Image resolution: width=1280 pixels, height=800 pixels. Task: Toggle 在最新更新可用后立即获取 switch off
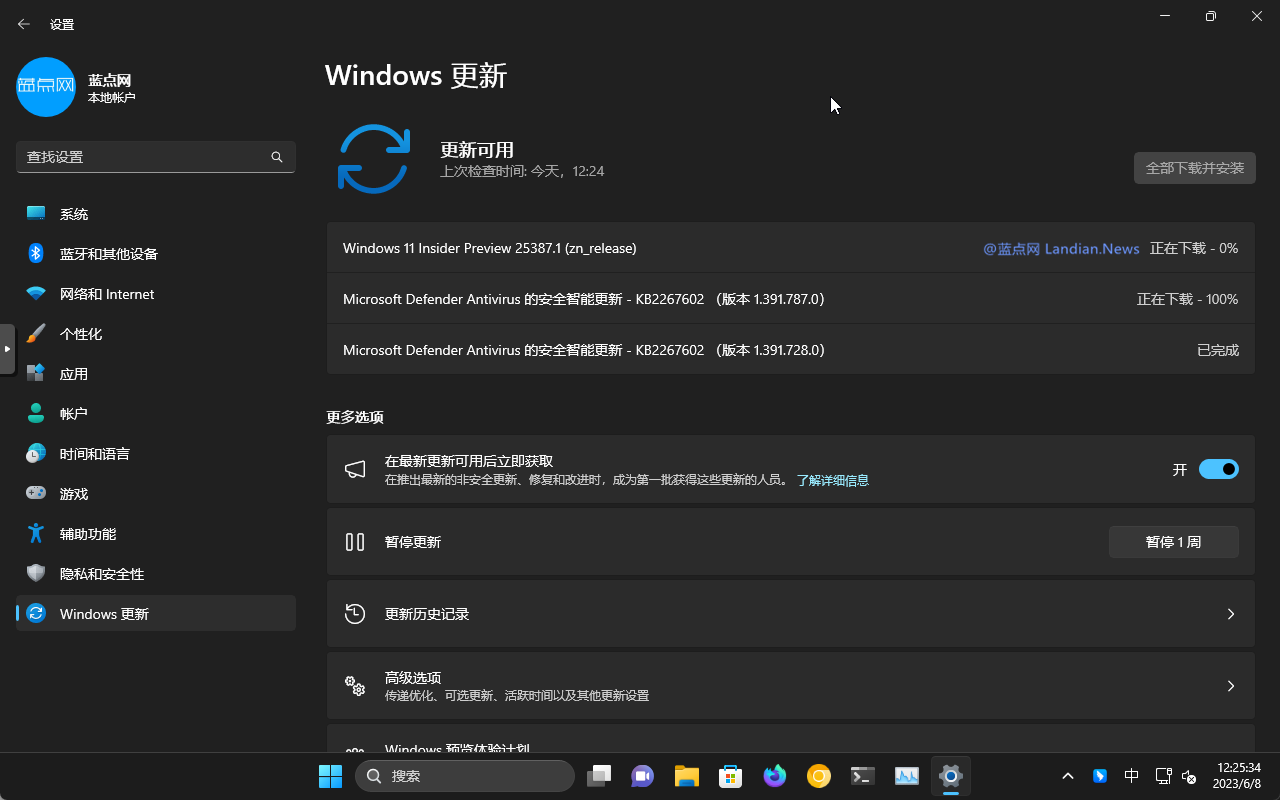[x=1219, y=469]
